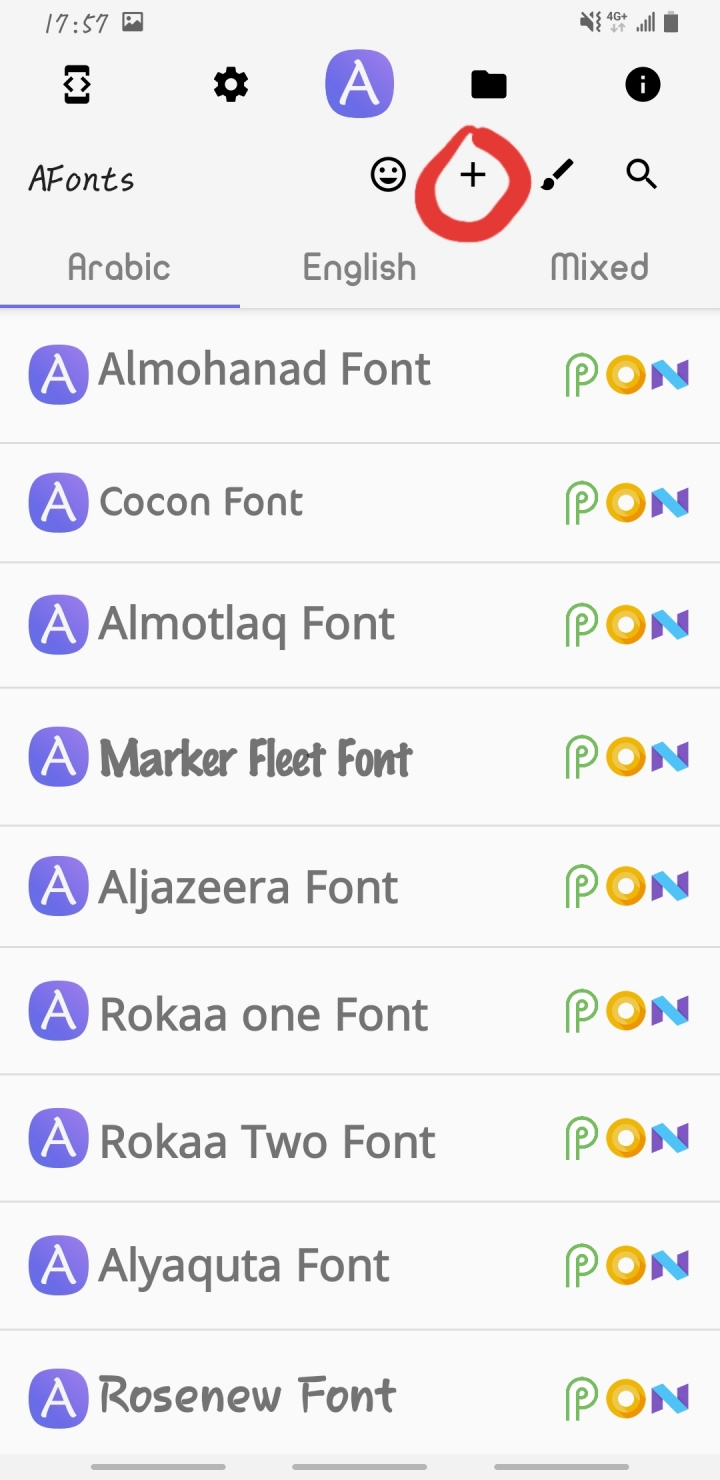This screenshot has width=720, height=1480.
Task: Select the paintbrush theme icon
Action: point(557,175)
